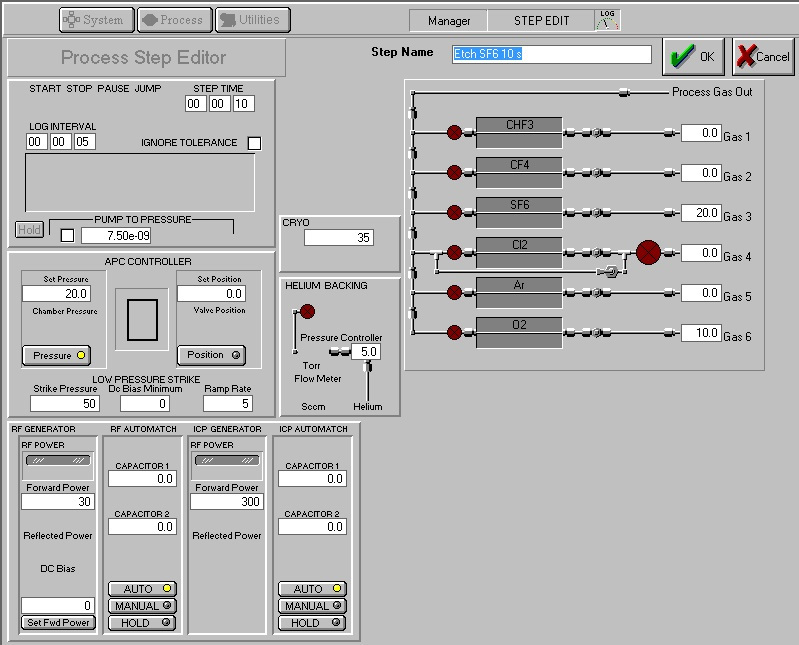
Task: Click the SF6 gas label box
Action: pos(519,212)
